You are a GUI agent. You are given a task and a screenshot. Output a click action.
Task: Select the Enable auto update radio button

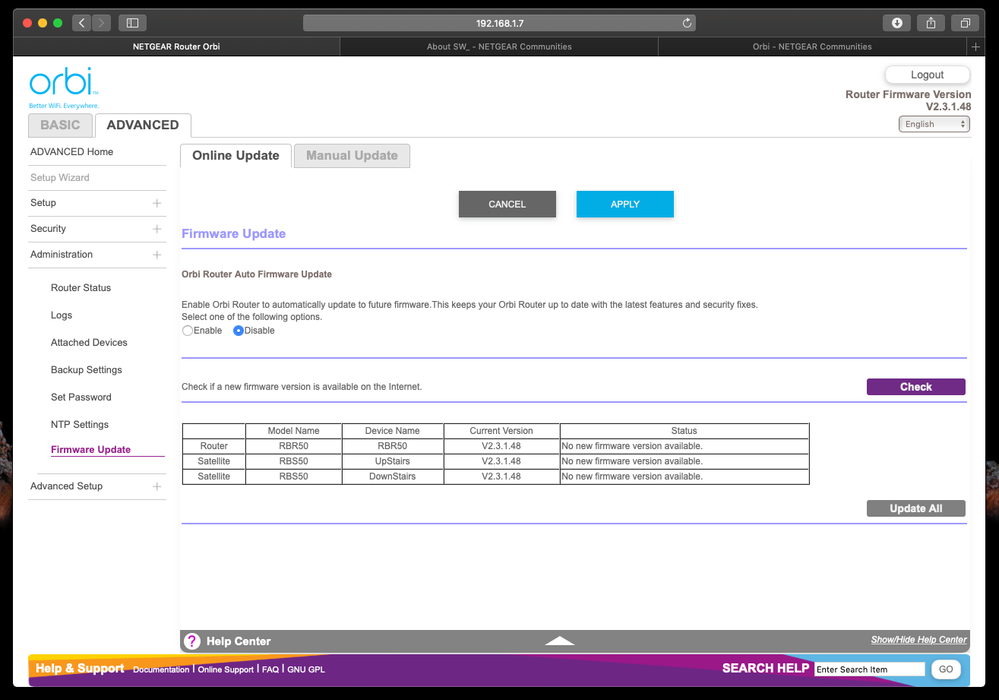187,331
